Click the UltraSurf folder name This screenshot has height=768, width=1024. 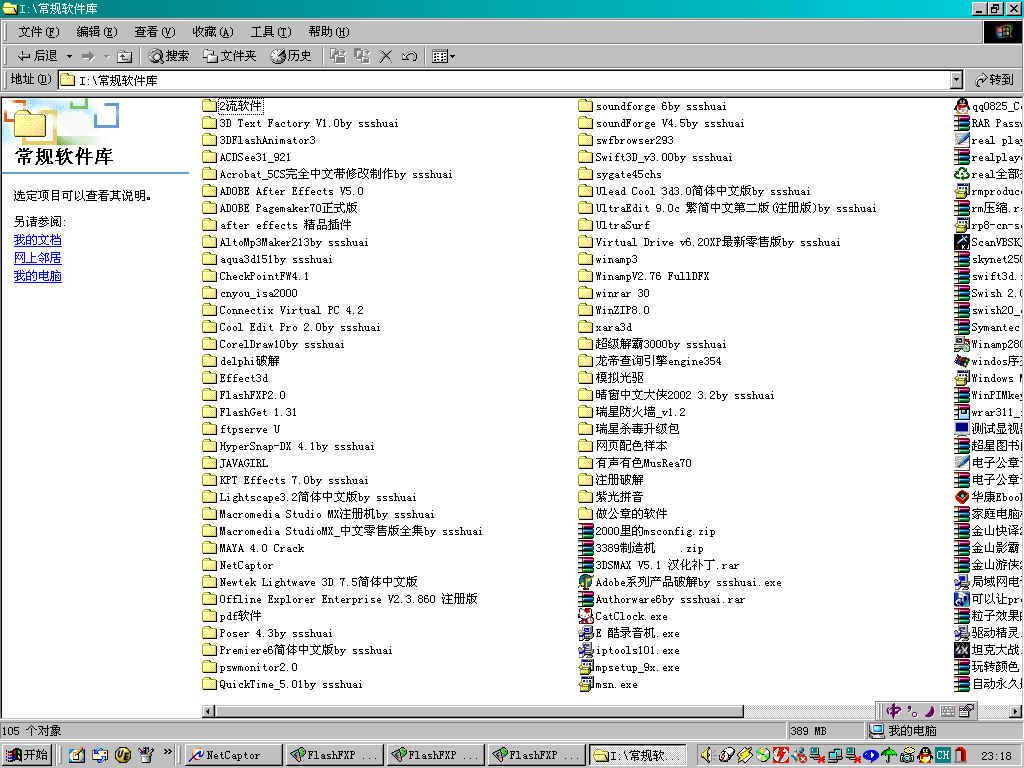[622, 225]
